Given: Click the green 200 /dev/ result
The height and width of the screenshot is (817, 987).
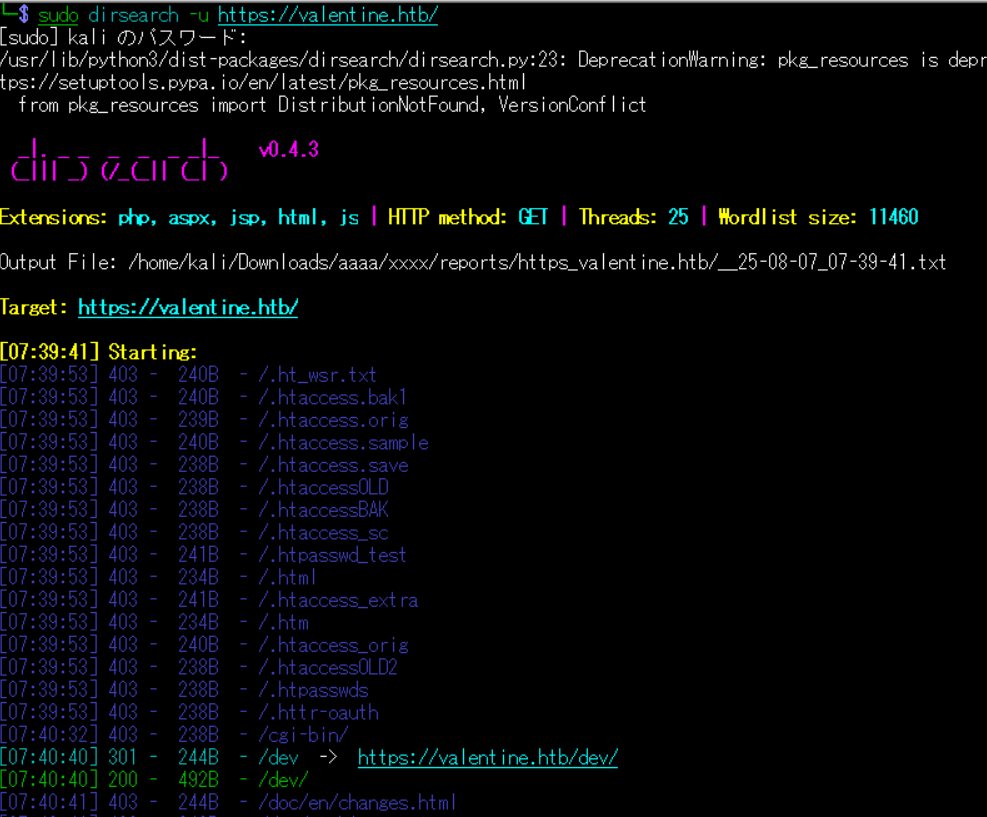Looking at the screenshot, I should tap(283, 780).
